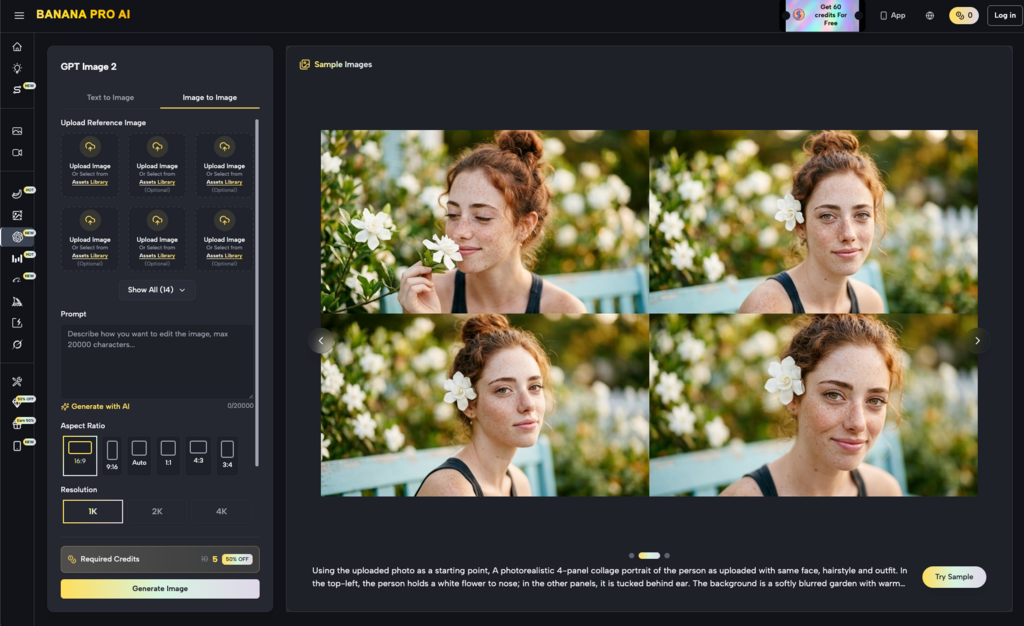The width and height of the screenshot is (1024, 626).
Task: Open the wrench tools icon in sidebar
Action: (x=17, y=381)
